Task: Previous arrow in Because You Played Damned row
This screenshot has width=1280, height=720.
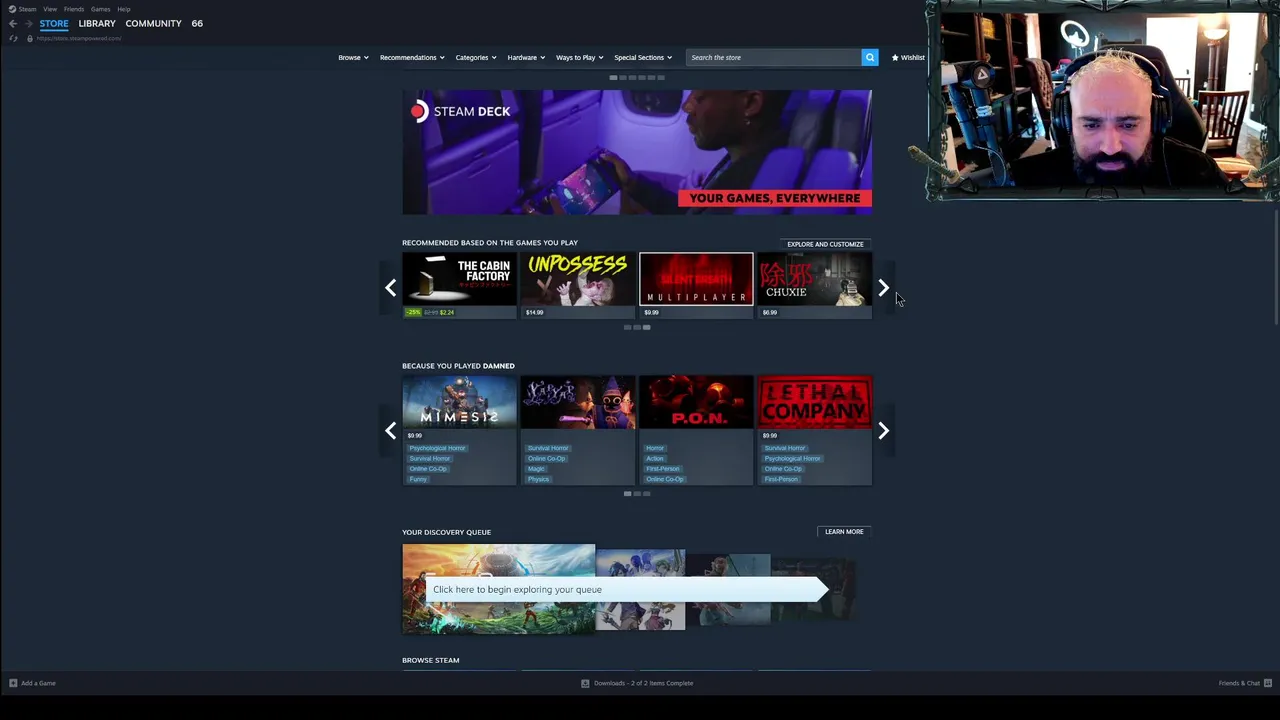Action: (390, 431)
